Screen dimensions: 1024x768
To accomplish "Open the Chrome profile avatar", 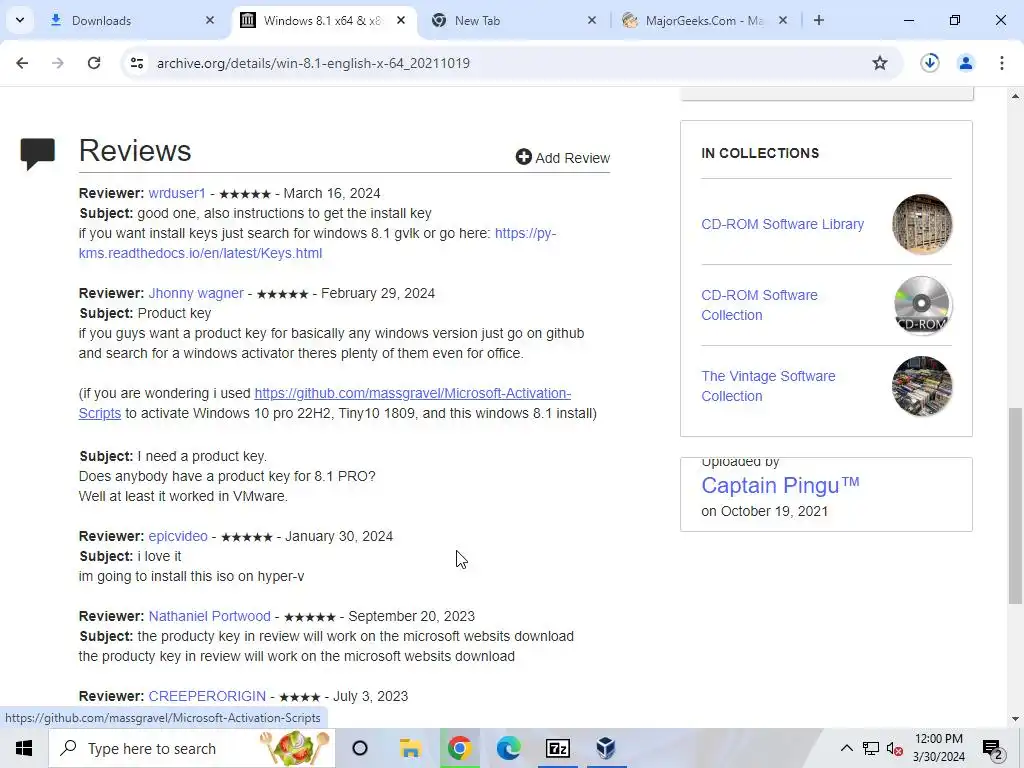I will 965,63.
